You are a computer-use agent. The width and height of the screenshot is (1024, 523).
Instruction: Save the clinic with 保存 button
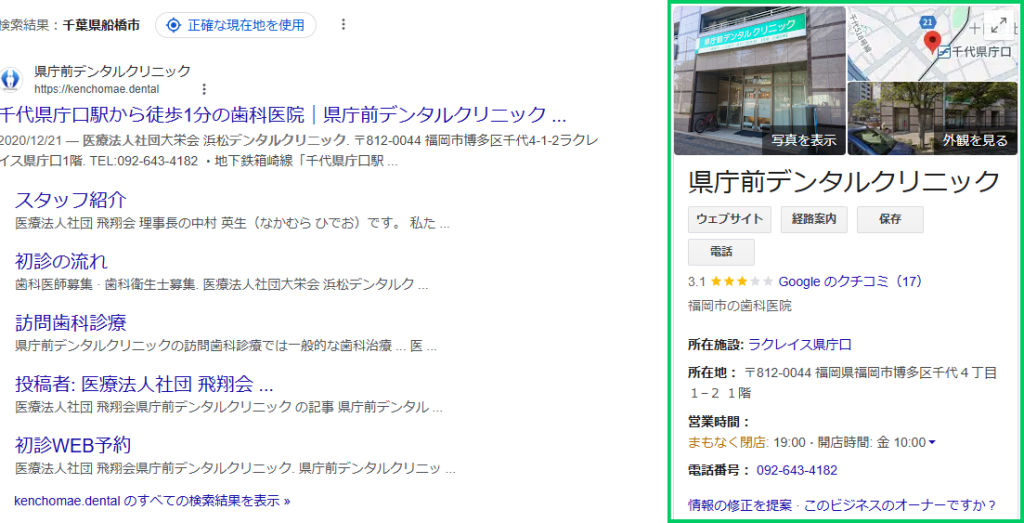[890, 219]
